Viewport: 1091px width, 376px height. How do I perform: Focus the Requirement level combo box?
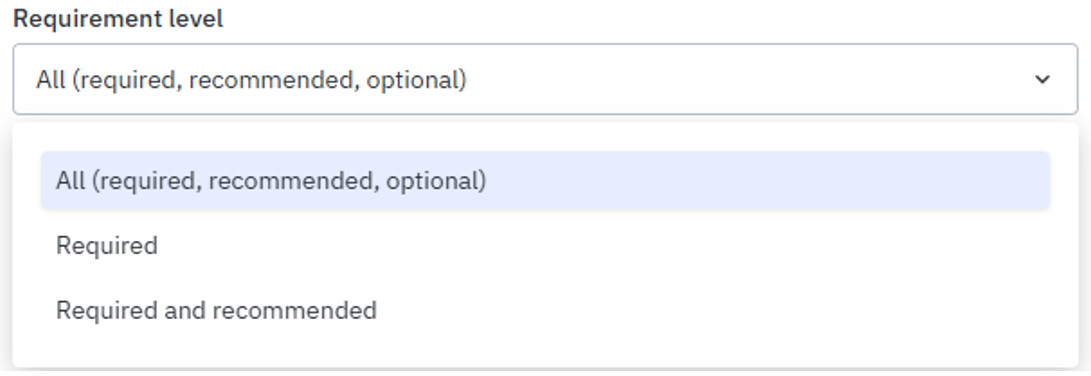coord(545,79)
